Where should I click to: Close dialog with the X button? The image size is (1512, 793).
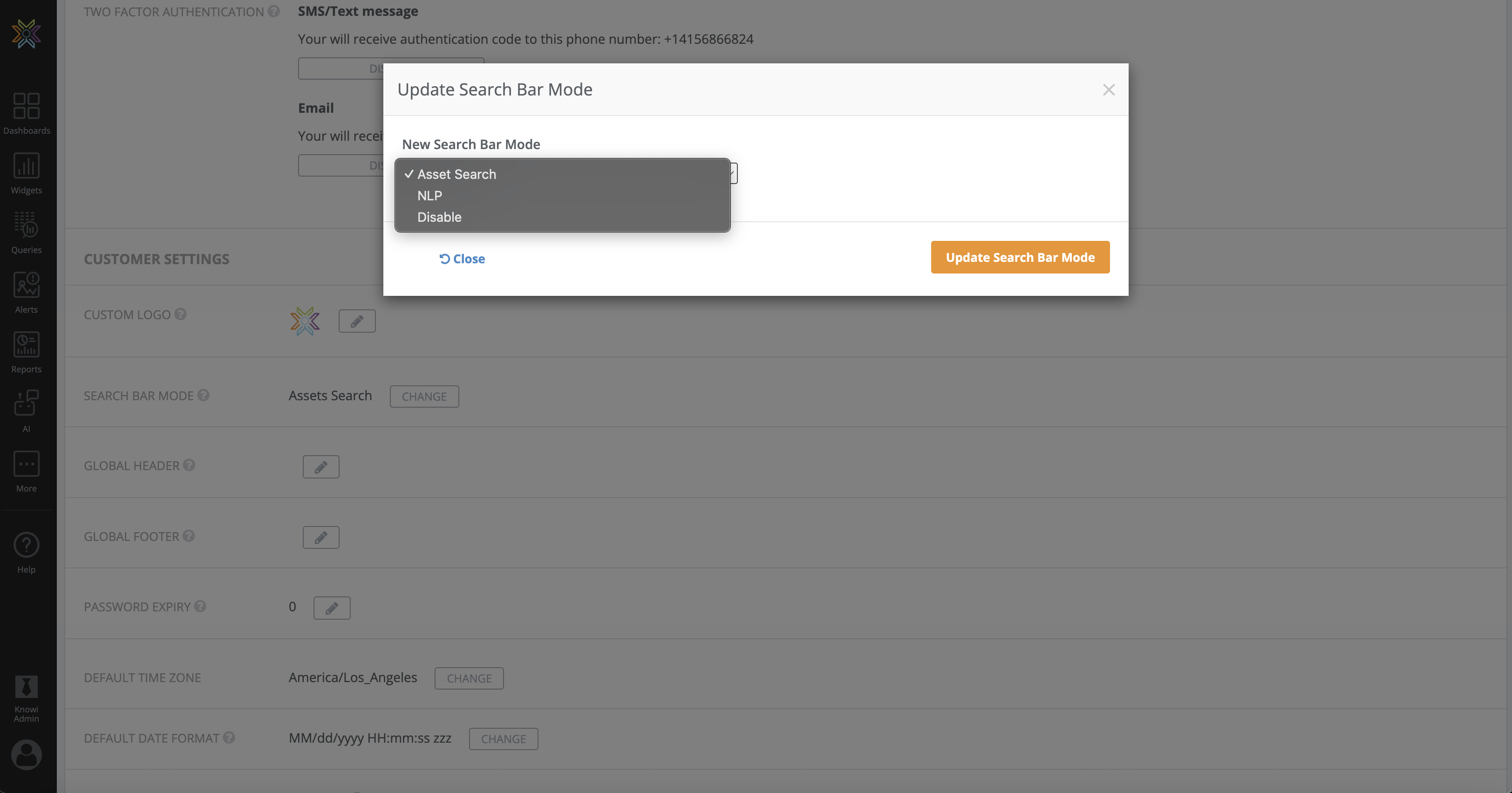click(x=1108, y=90)
